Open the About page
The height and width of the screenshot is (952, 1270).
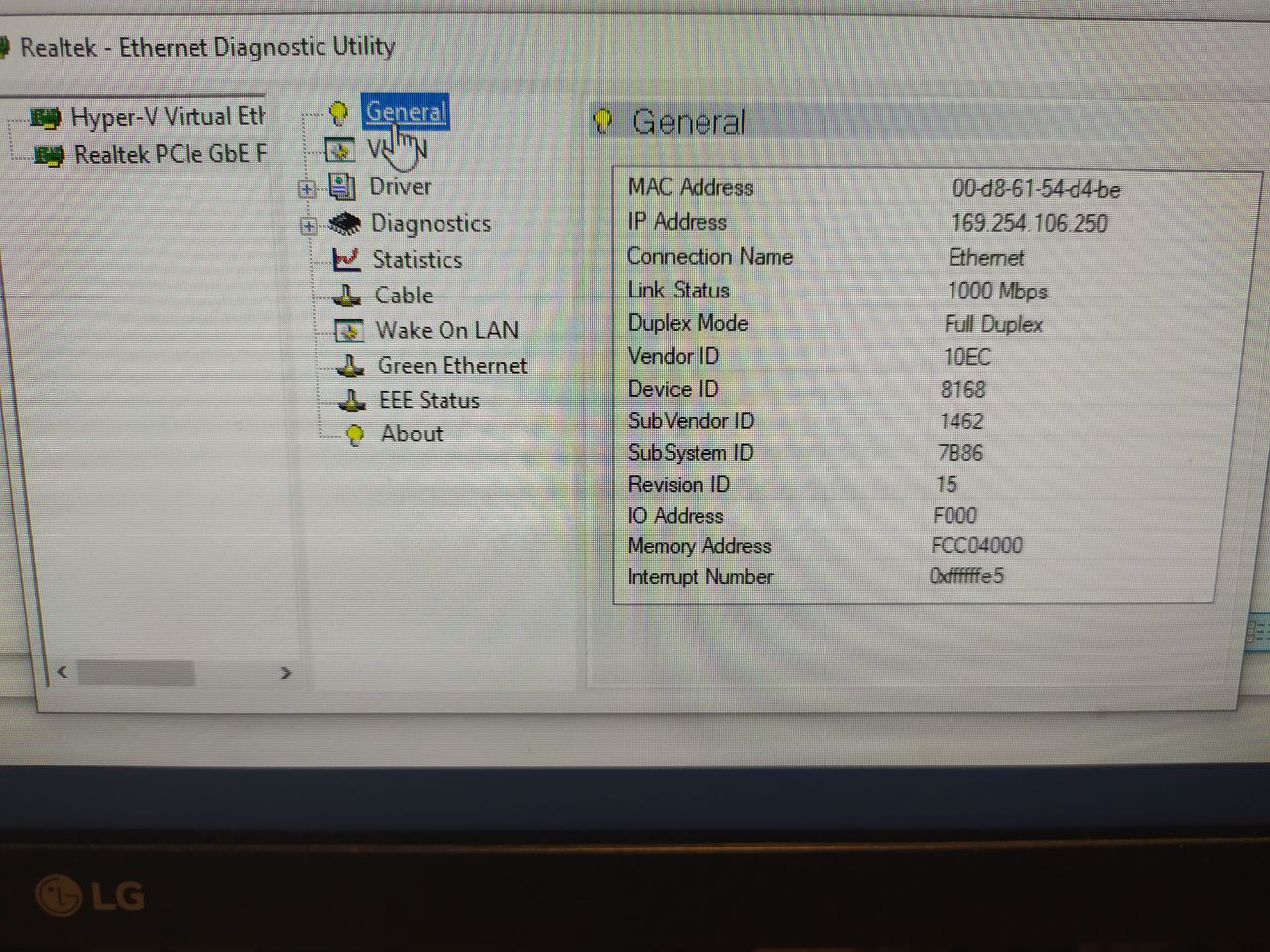click(x=412, y=434)
